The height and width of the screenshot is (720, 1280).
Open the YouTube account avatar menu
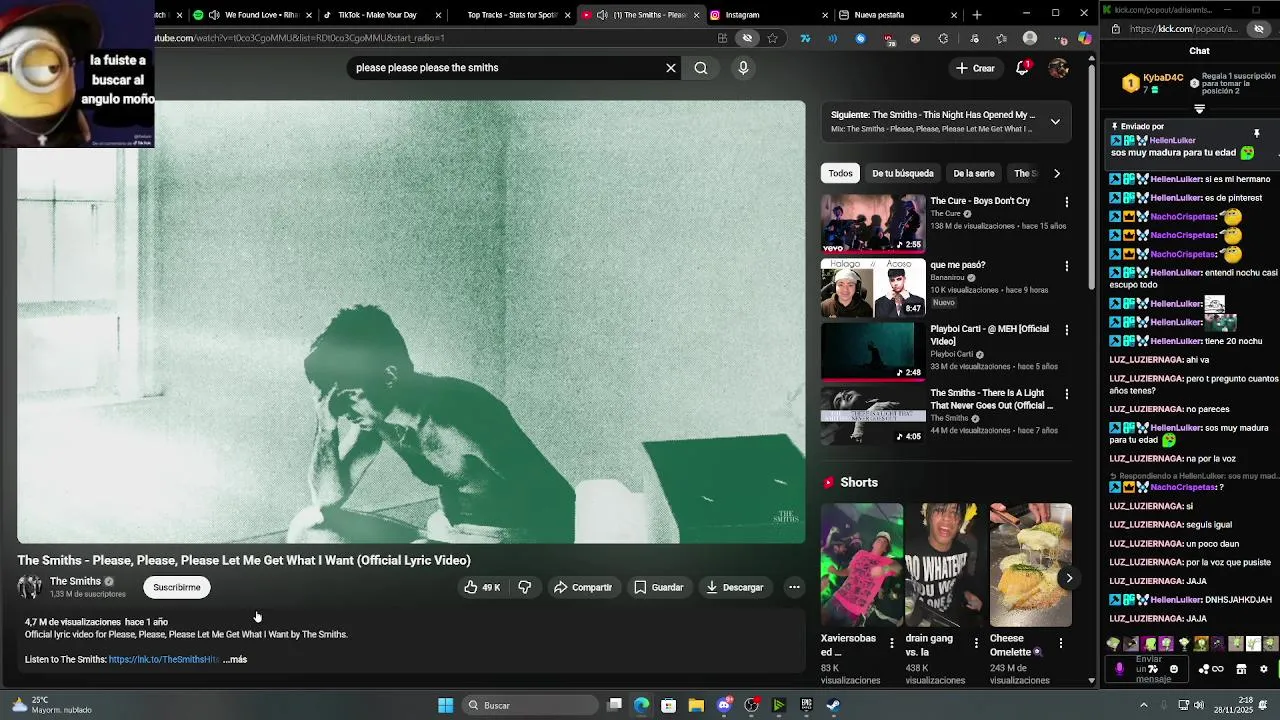(x=1058, y=68)
